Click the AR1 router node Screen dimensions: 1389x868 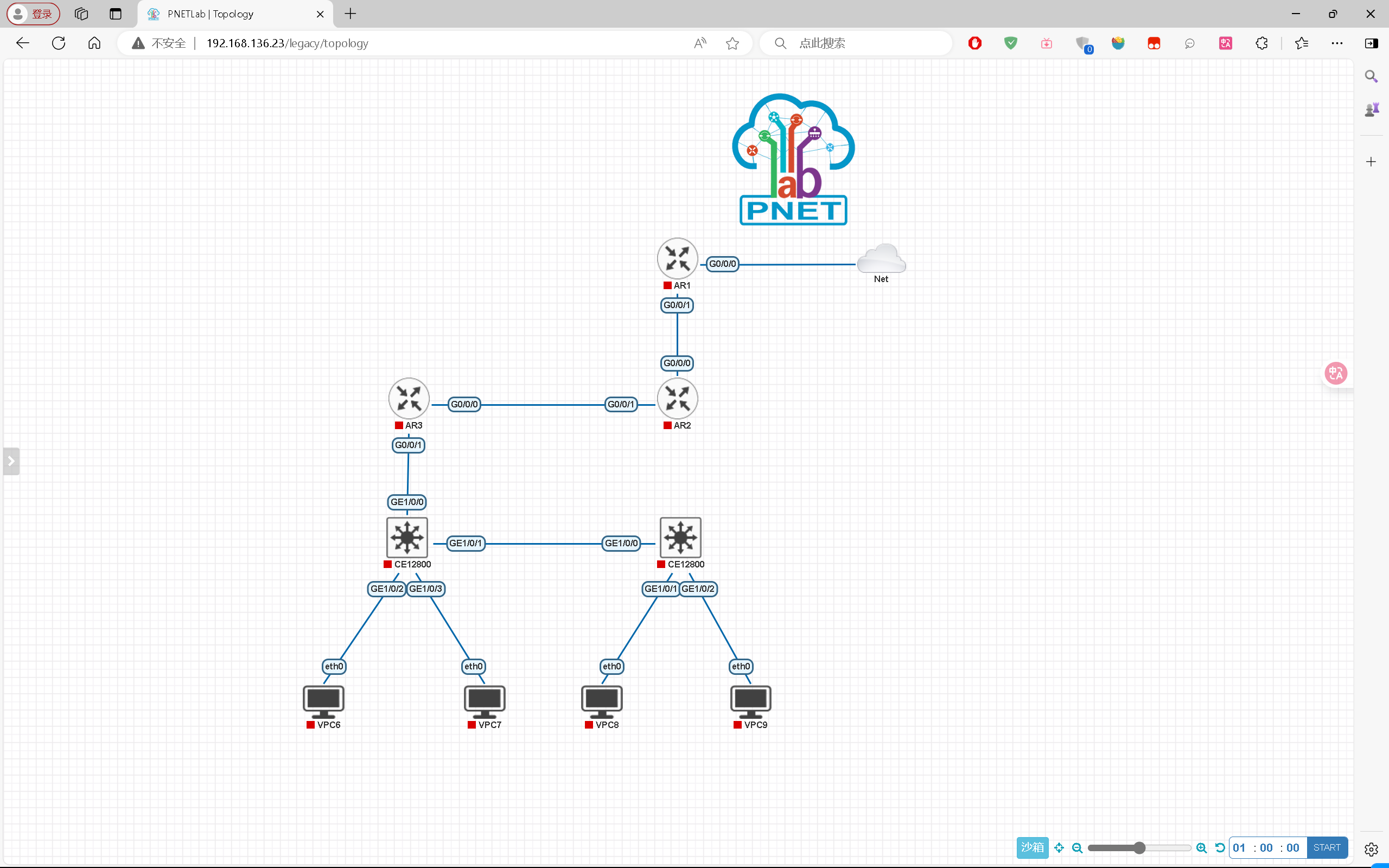(677, 258)
